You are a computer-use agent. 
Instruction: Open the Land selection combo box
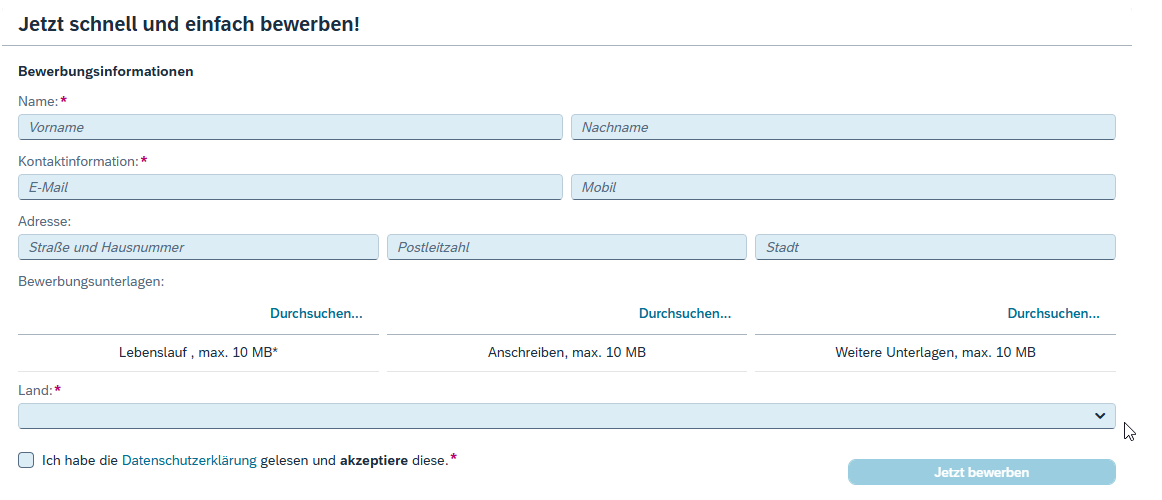[x=550, y=416]
